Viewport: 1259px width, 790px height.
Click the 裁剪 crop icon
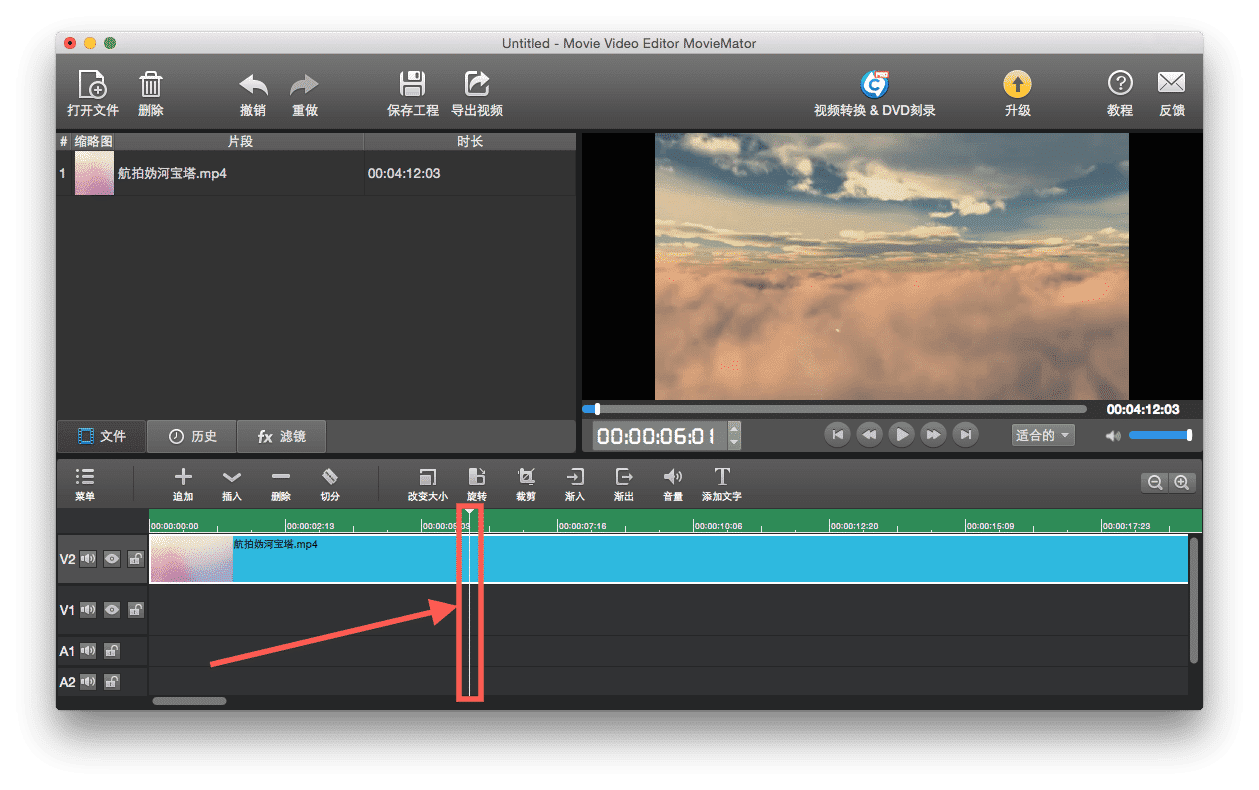coord(526,477)
